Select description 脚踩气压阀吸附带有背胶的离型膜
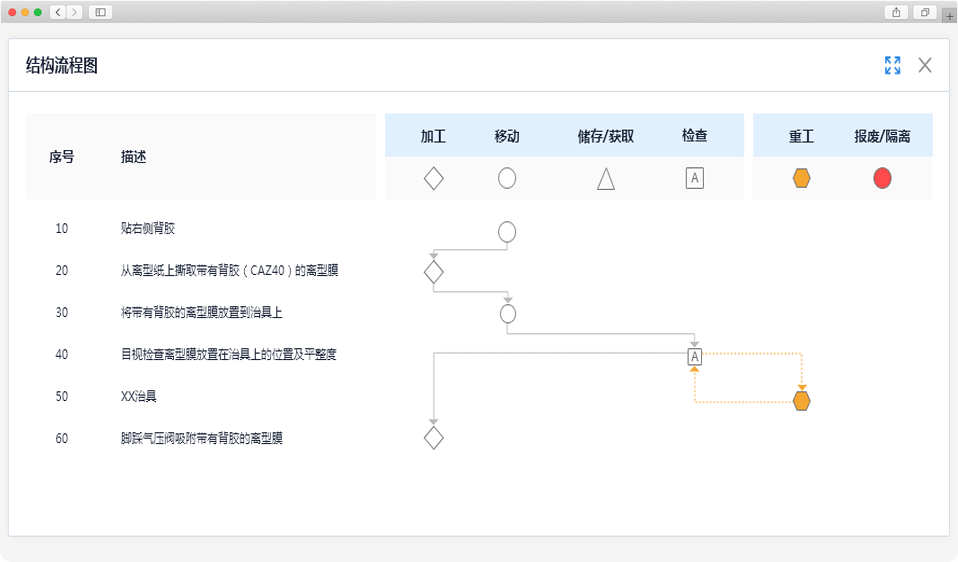958x562 pixels. click(x=202, y=439)
